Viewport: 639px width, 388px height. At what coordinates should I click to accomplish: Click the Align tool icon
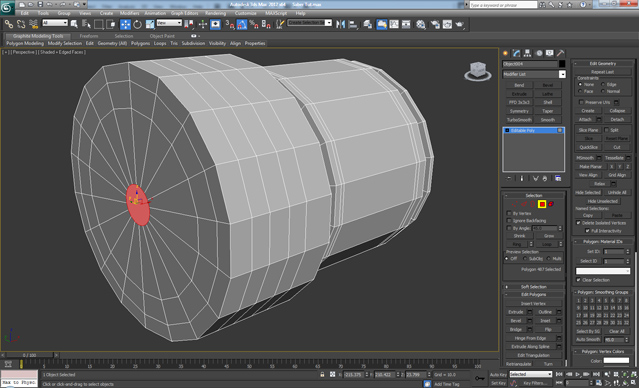[x=353, y=24]
